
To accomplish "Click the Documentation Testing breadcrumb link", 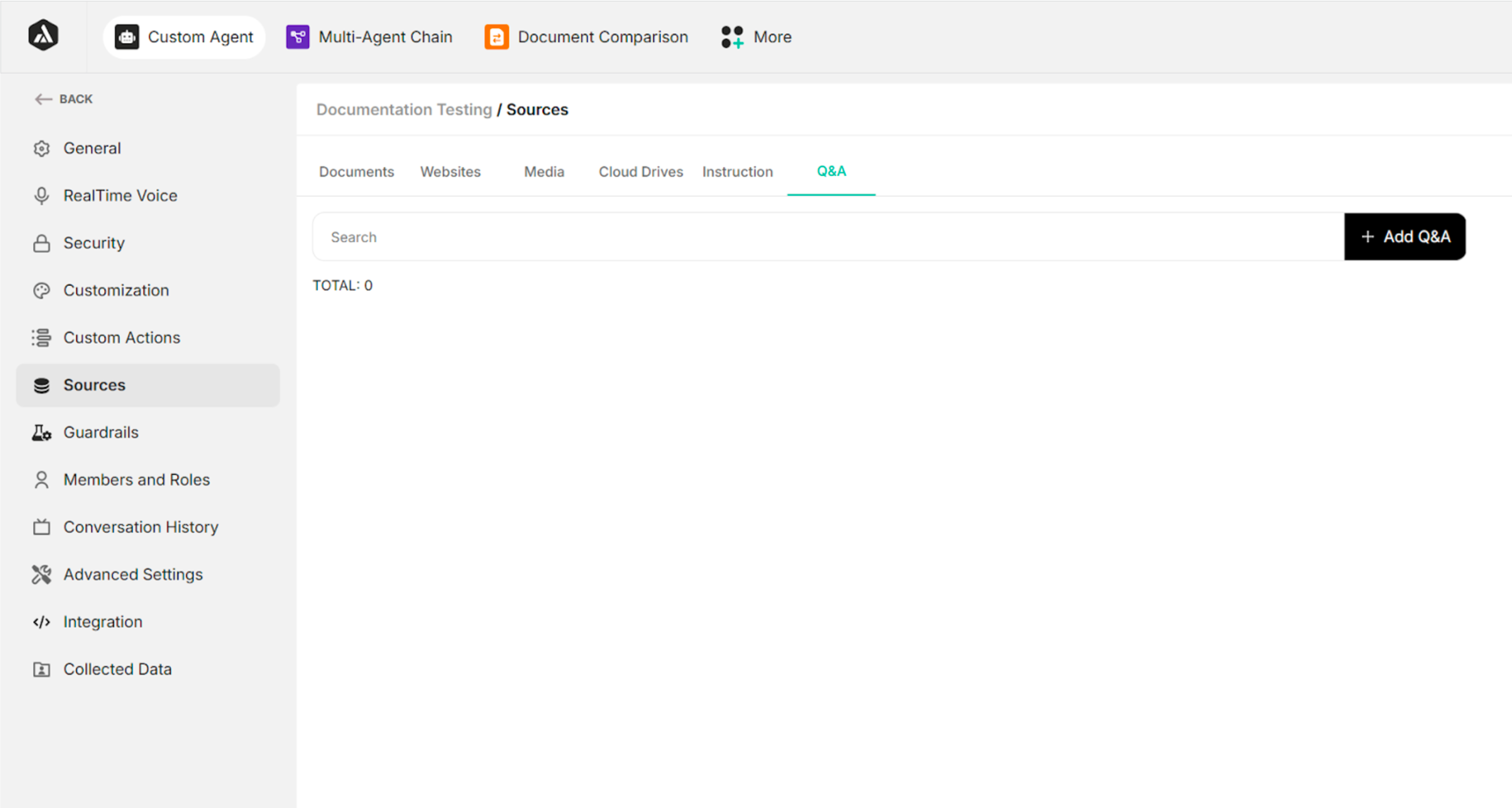I will (404, 110).
